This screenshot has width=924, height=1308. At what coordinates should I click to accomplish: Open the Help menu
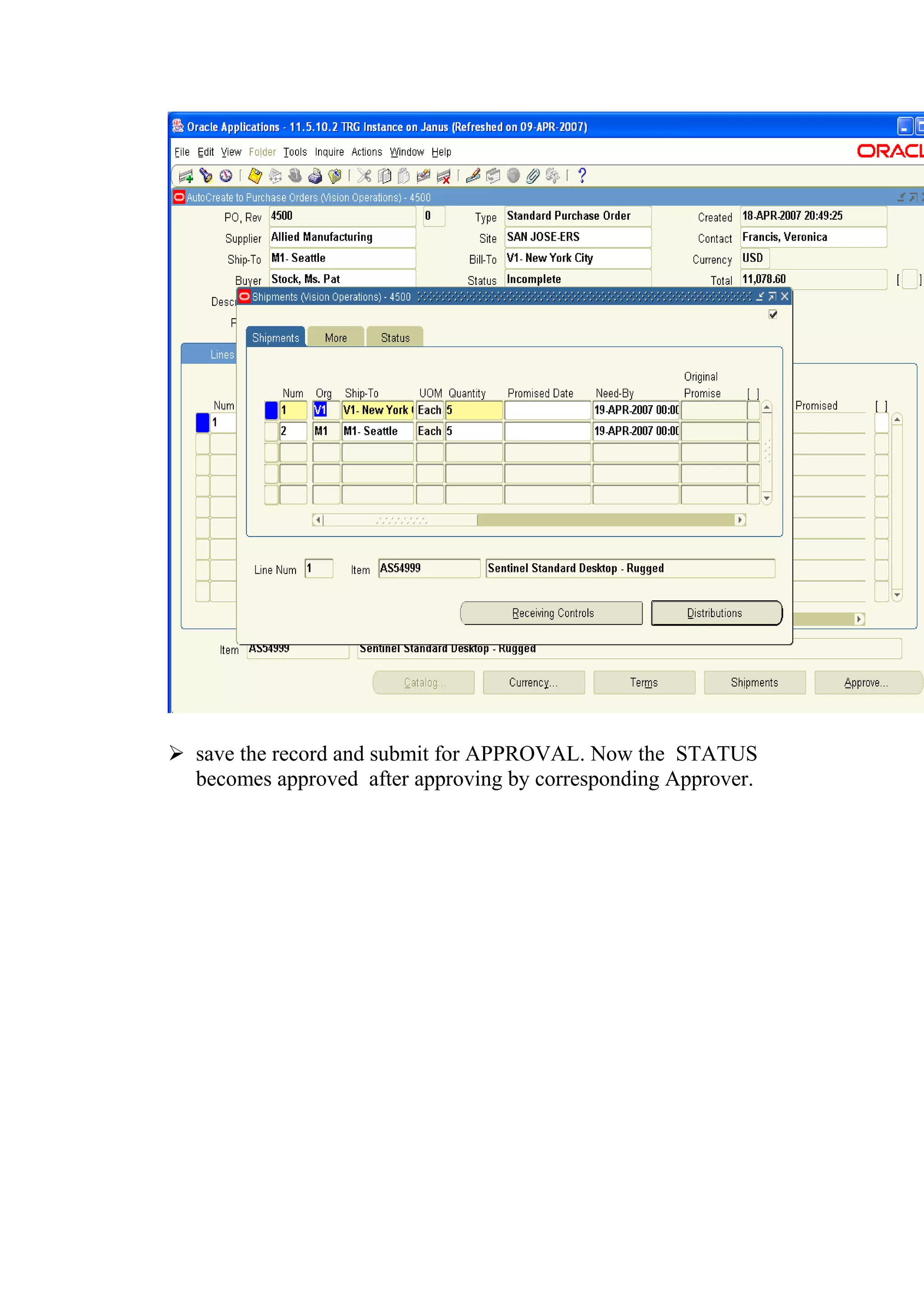click(441, 152)
